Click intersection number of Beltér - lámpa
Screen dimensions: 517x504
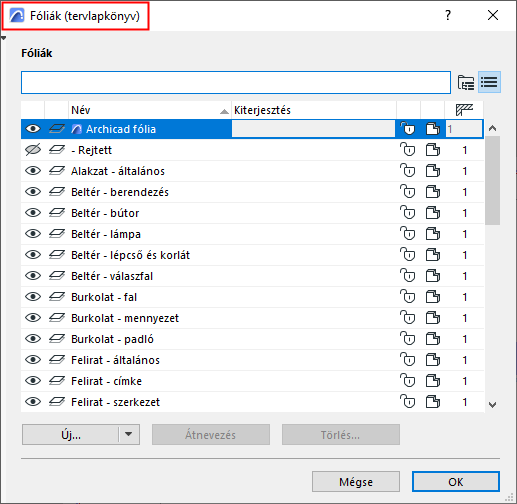(x=465, y=234)
